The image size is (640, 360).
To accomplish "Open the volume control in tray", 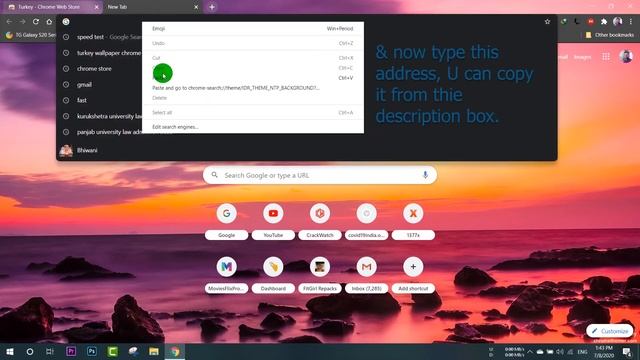I will tap(560, 351).
